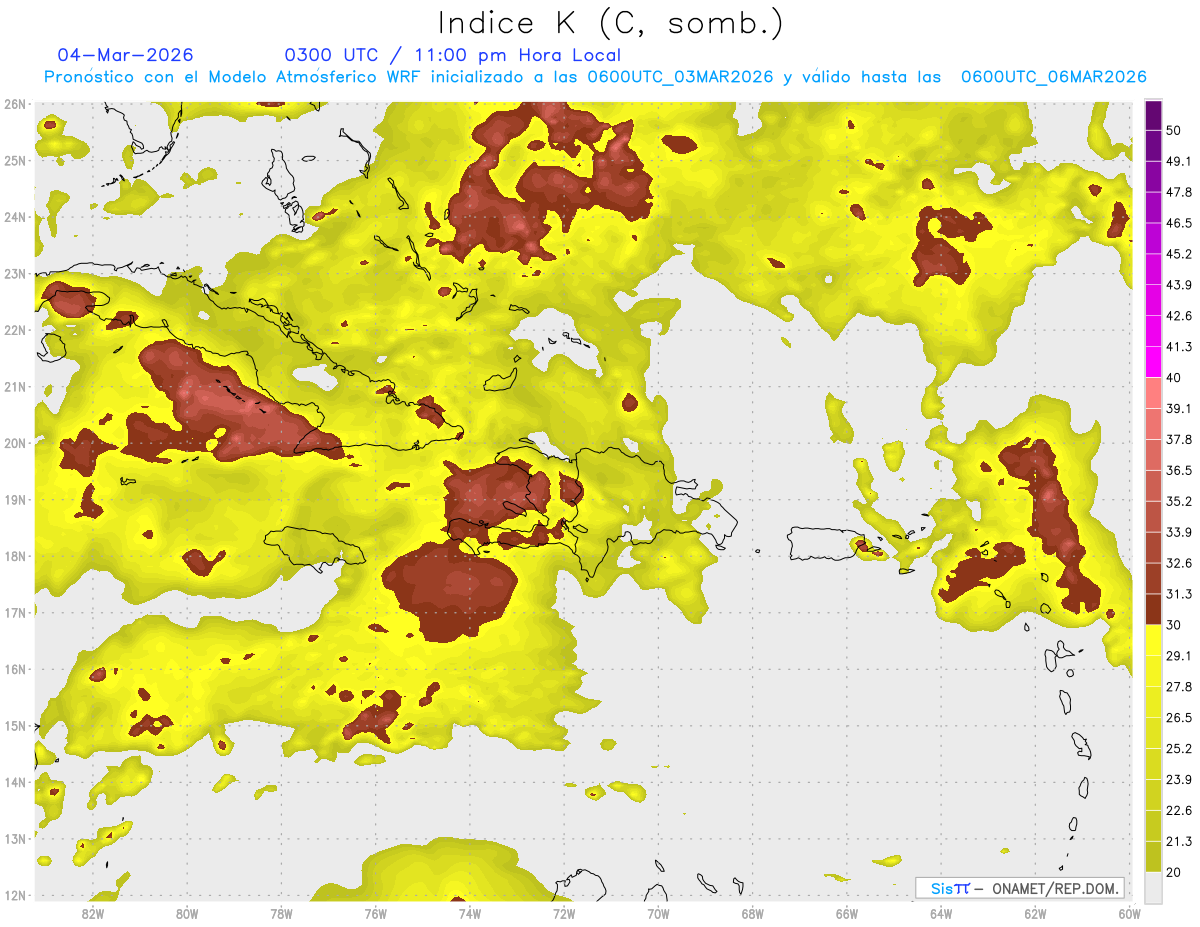Click the "19N" latitude label
1200x927 pixels.
(15, 500)
